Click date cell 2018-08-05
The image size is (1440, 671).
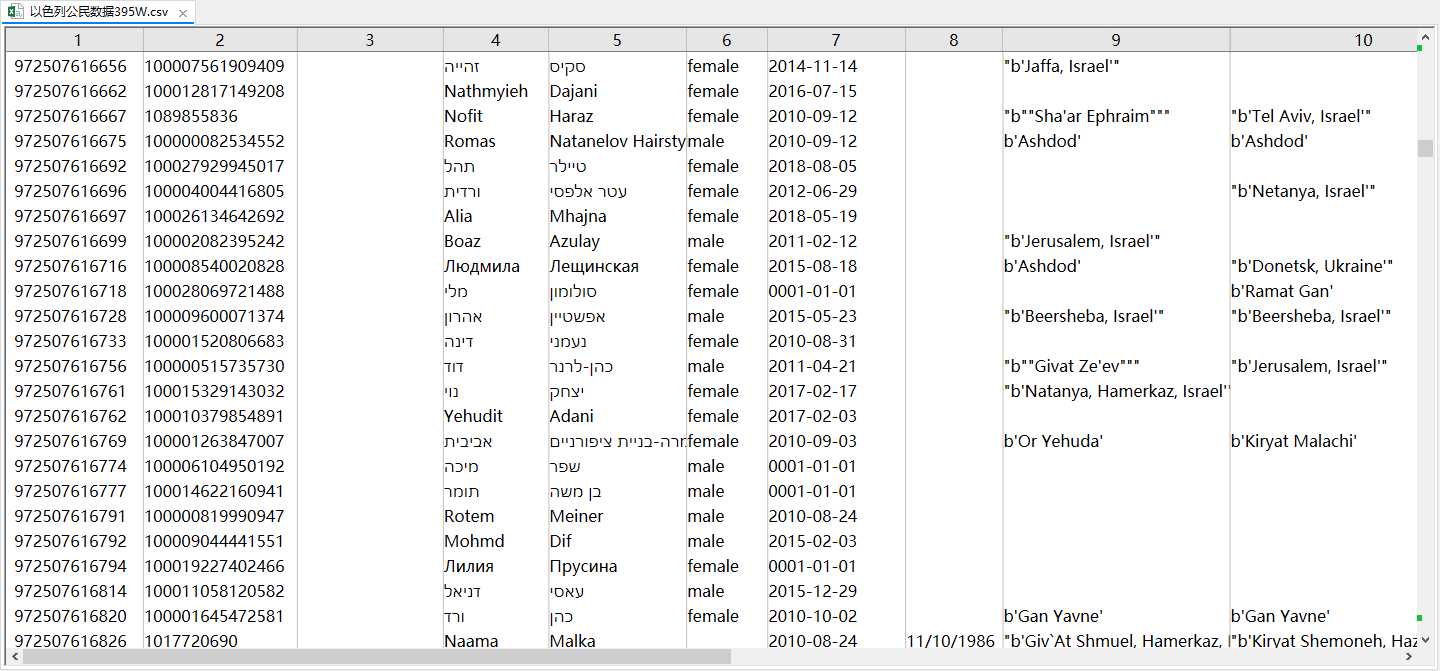[x=812, y=166]
